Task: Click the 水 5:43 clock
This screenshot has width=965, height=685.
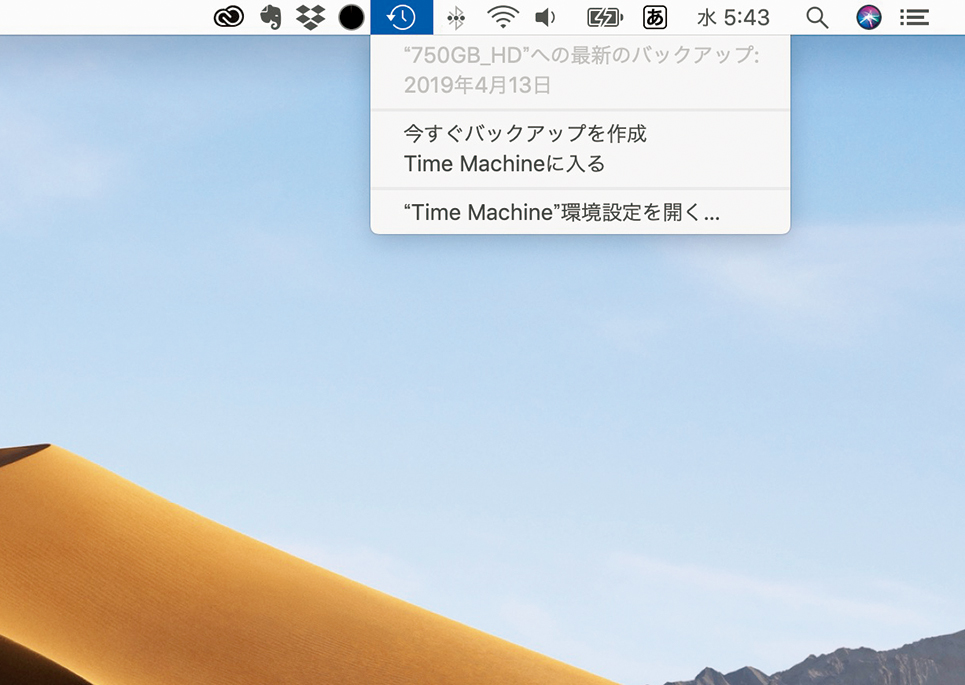Action: click(733, 17)
